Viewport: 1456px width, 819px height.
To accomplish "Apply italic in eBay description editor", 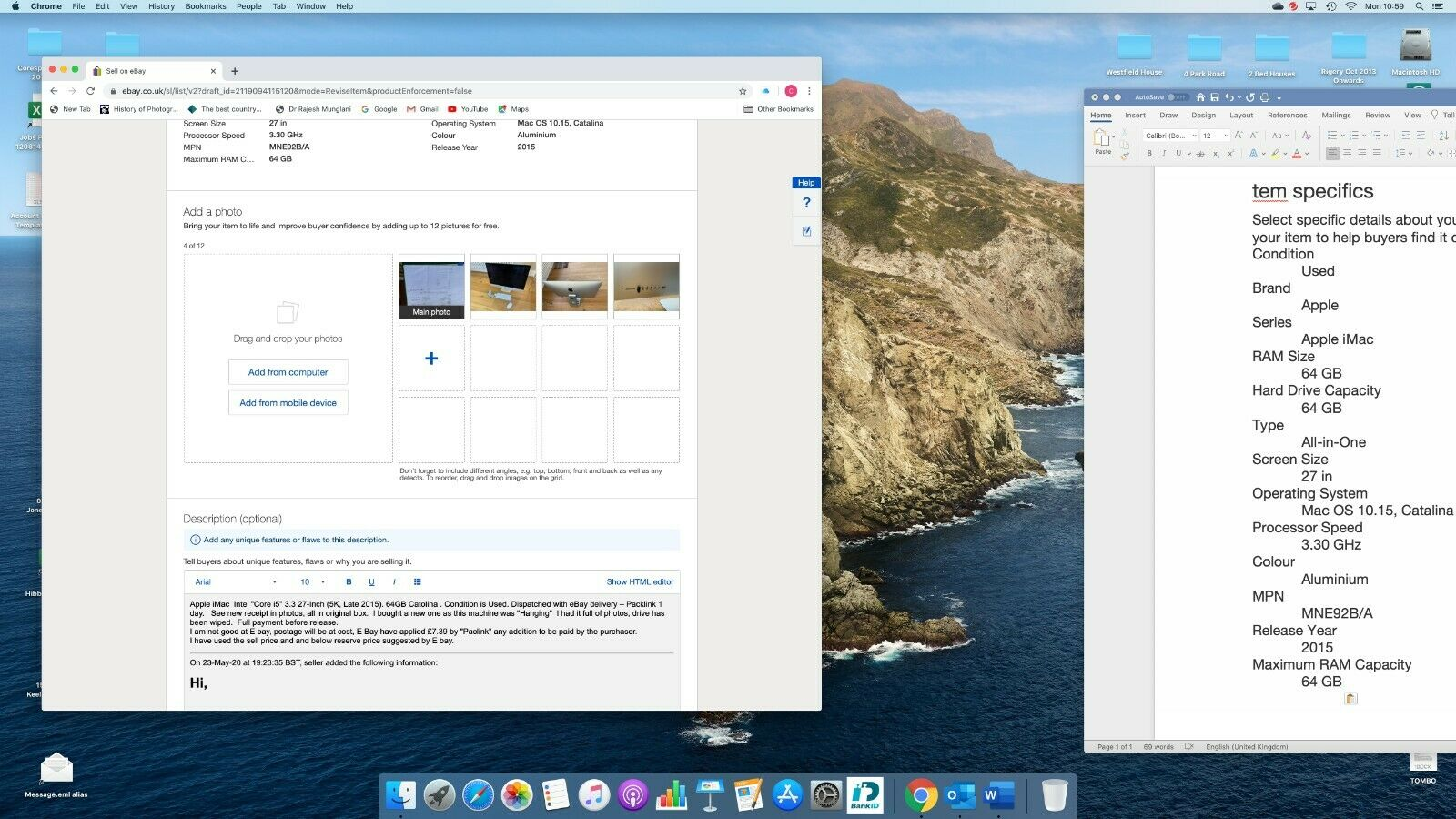I will pyautogui.click(x=394, y=581).
